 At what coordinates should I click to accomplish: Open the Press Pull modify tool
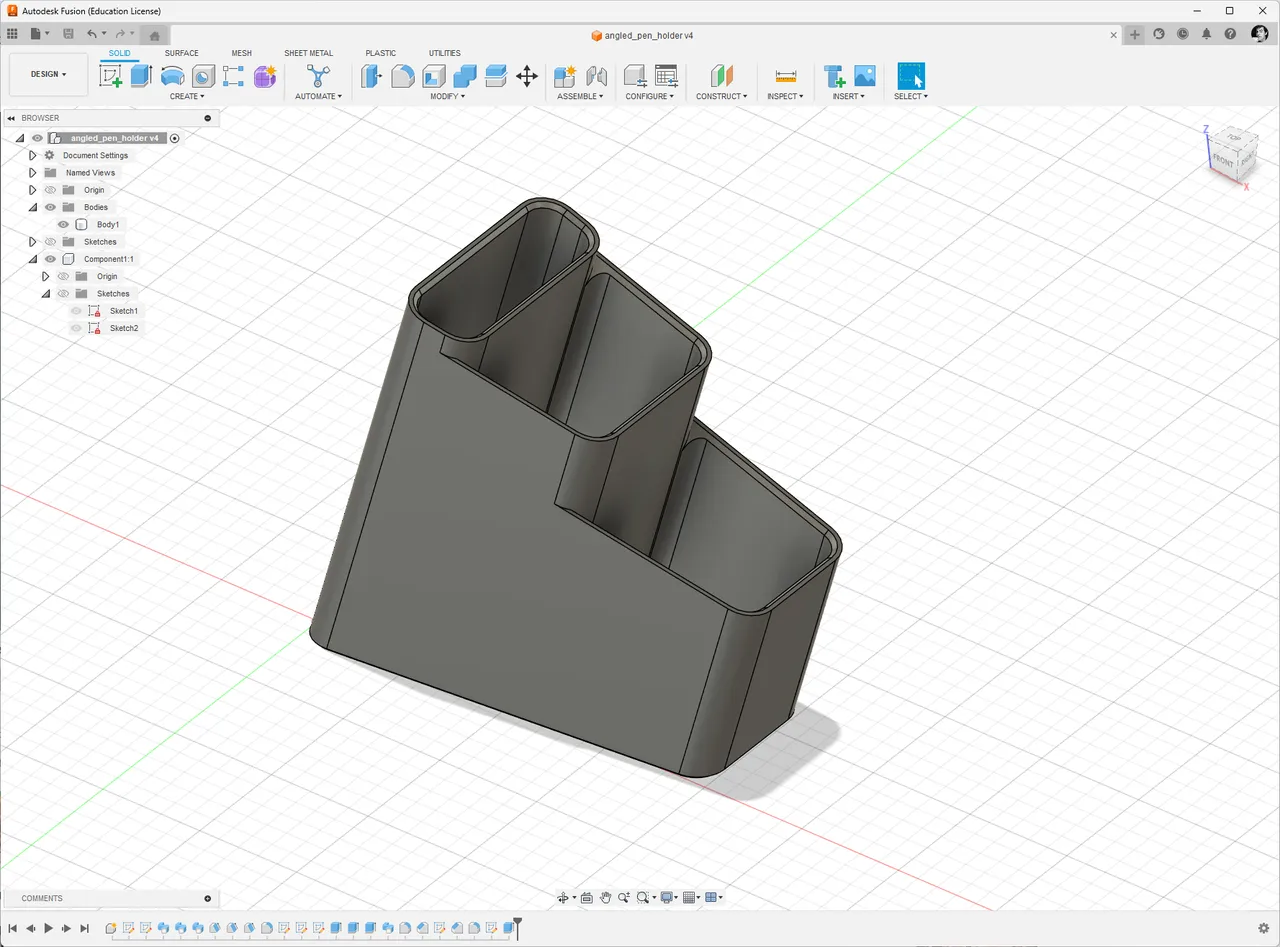[x=370, y=75]
